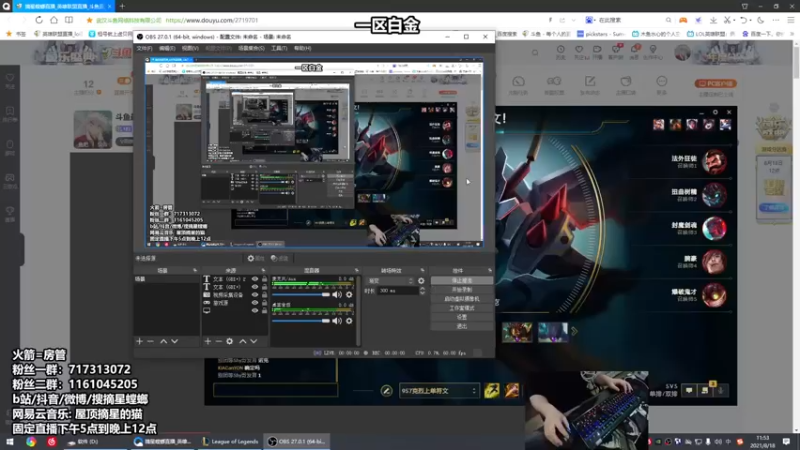This screenshot has height=450, width=800.
Task: Toggle the lock on second text (GDI+) source
Action: tap(264, 287)
